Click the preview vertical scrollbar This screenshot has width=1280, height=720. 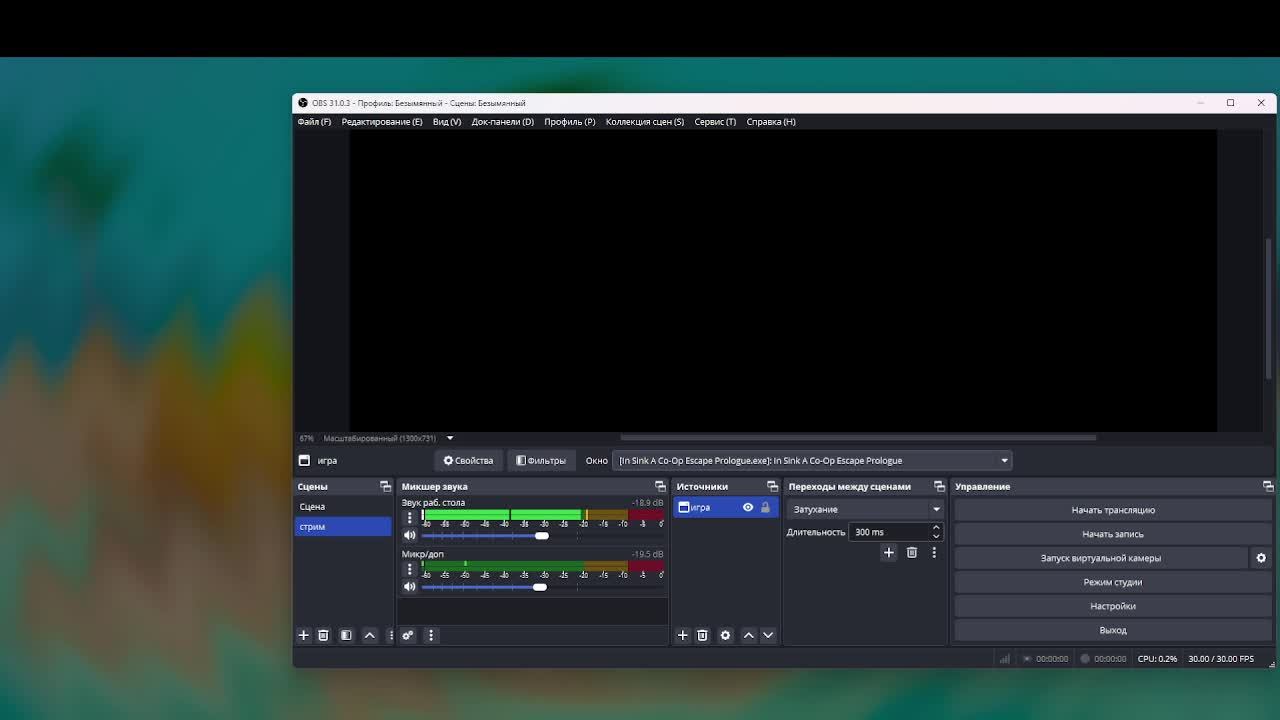[x=1268, y=308]
